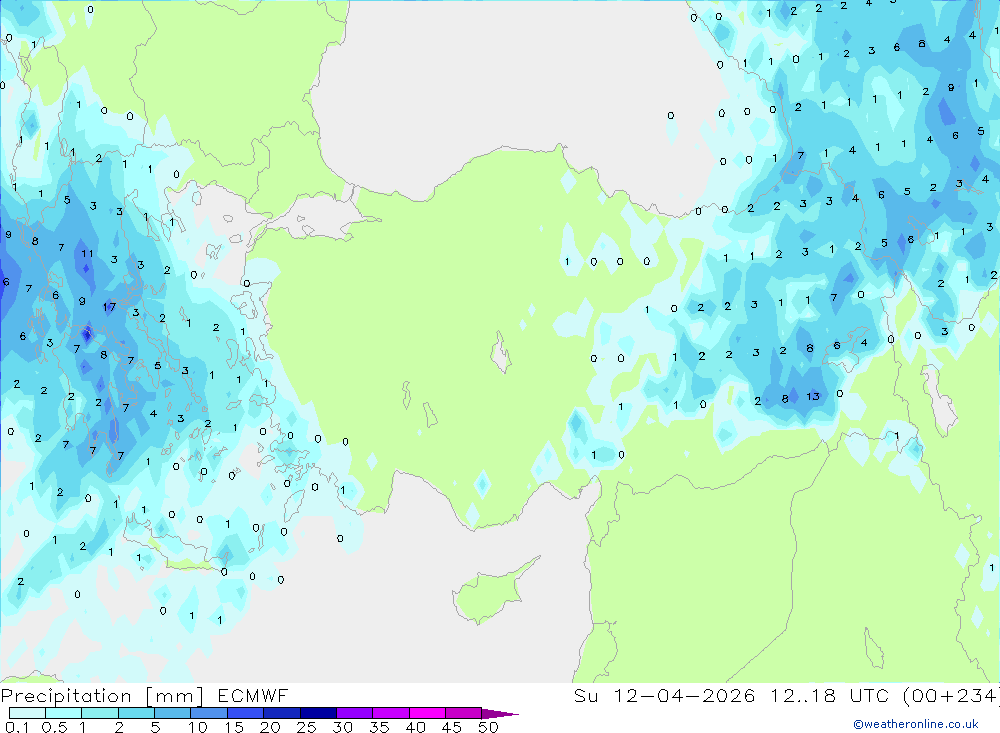Pick the 10–15 mm legend color swatch
Screen dimensions: 1000x733
[209, 713]
